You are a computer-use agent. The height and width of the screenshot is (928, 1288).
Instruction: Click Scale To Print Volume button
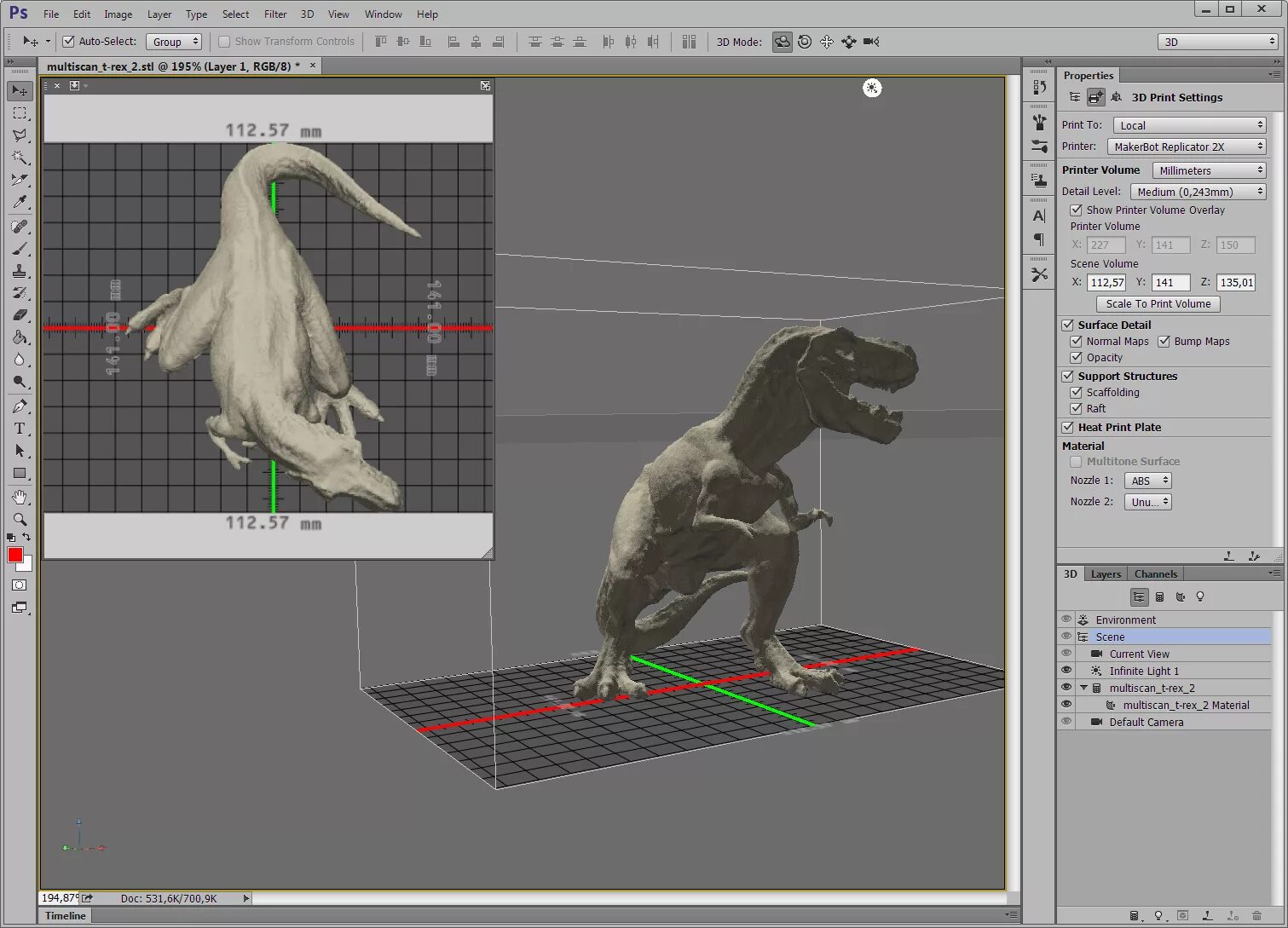[x=1158, y=303]
